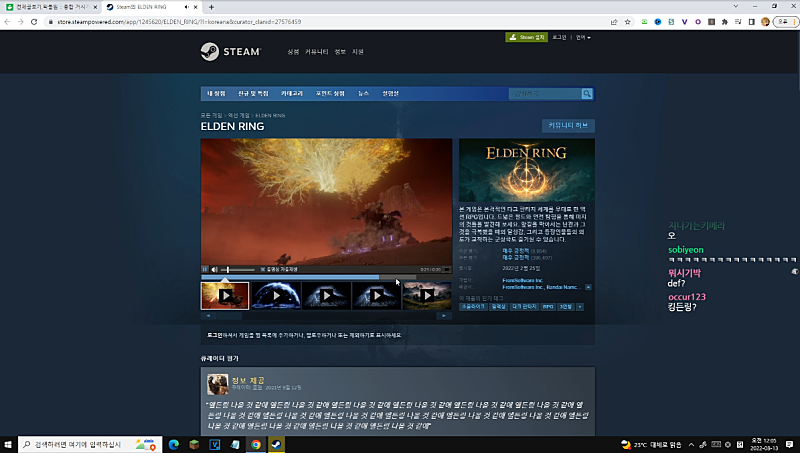Open the Support menu (지원)

point(358,52)
